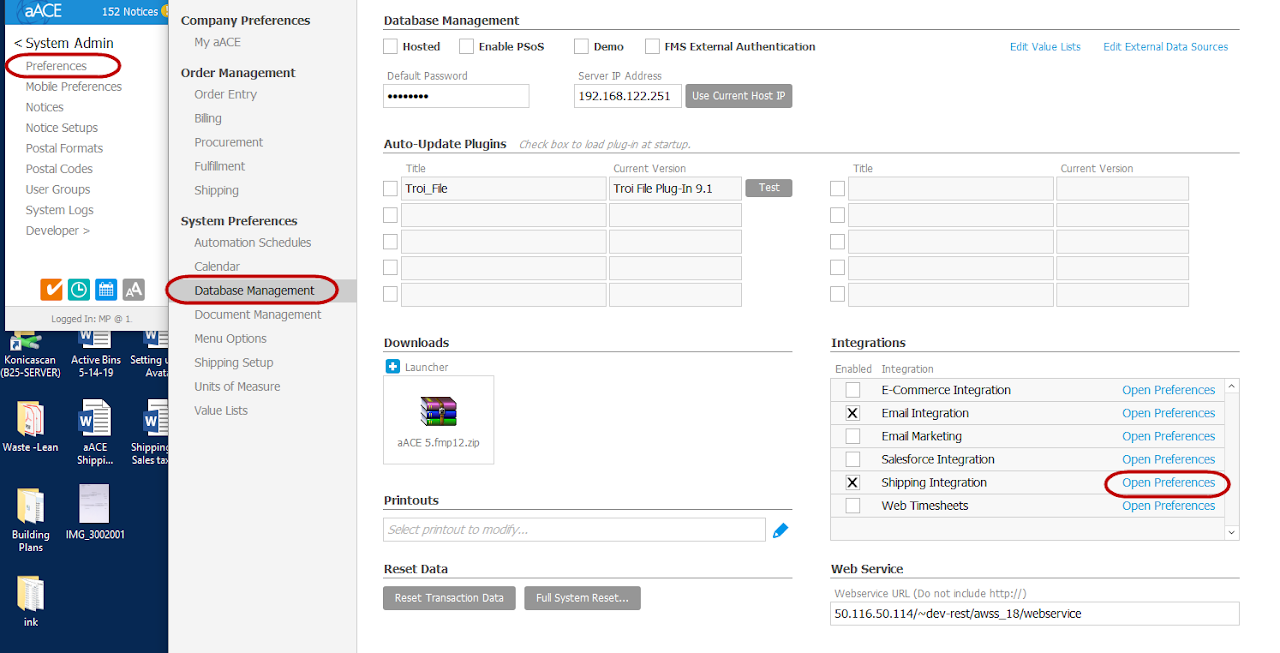1280x653 pixels.
Task: Enable E-Commerce Integration checkbox
Action: 853,390
